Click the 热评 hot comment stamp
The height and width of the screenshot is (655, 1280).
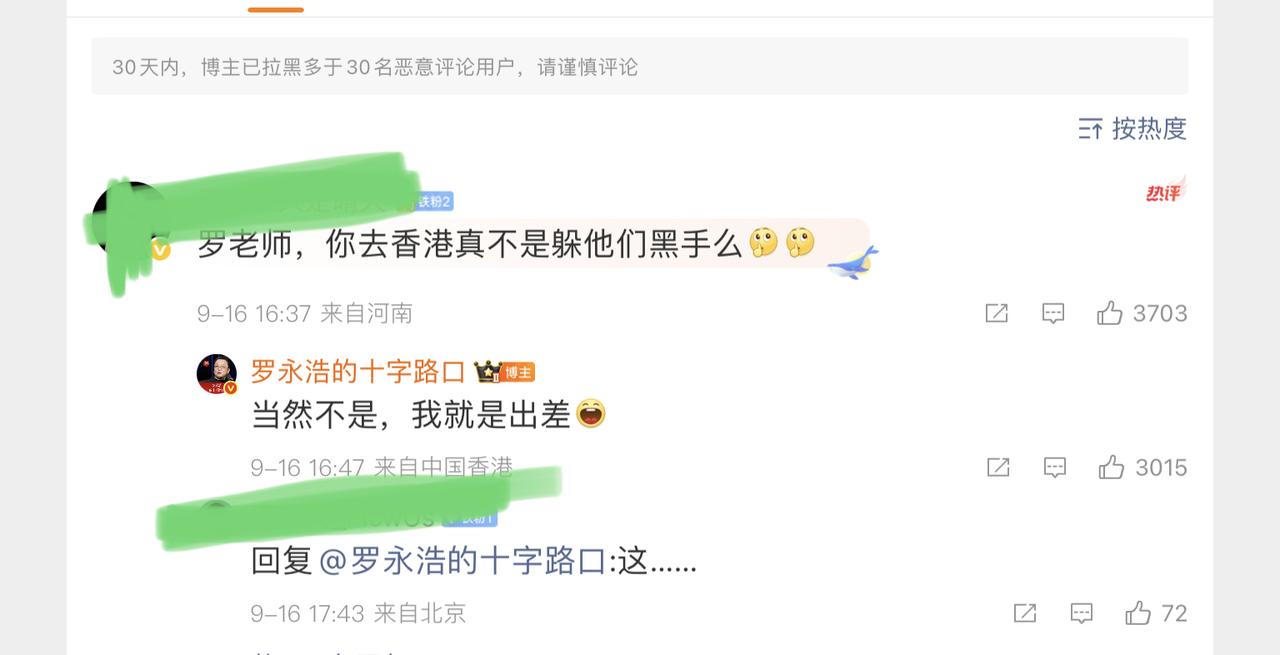1165,192
